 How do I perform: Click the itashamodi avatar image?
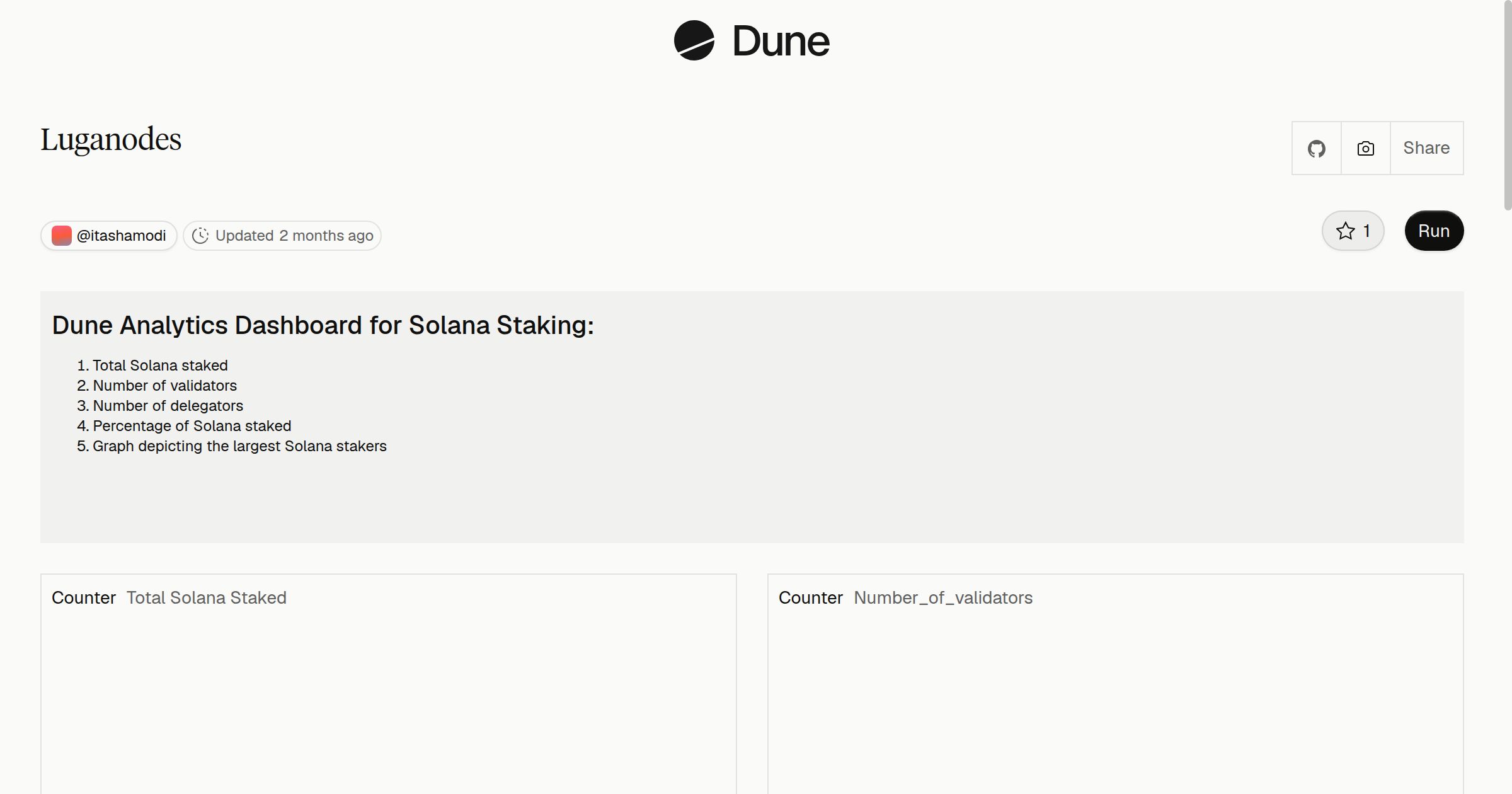[x=62, y=236]
